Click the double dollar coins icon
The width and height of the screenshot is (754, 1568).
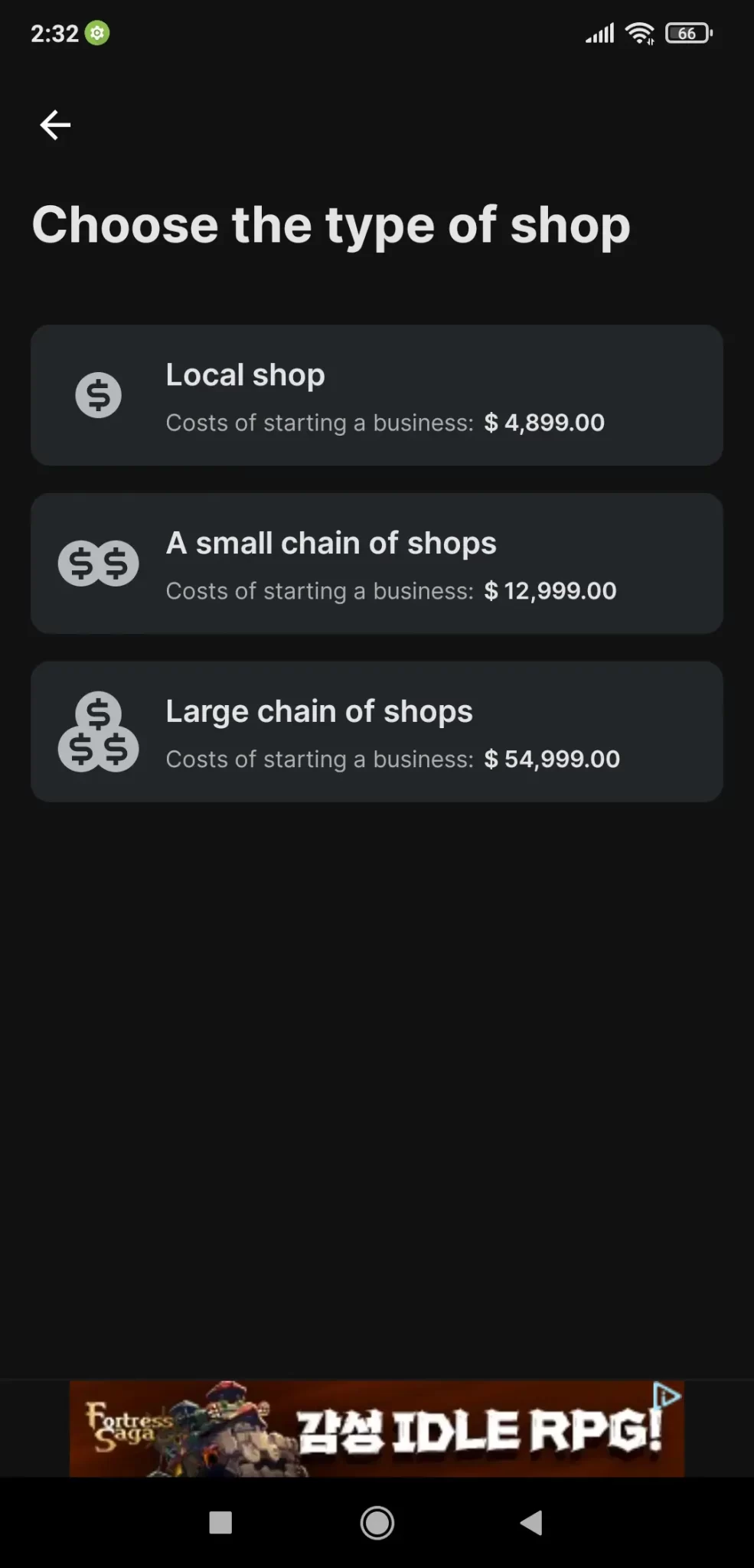pos(98,563)
